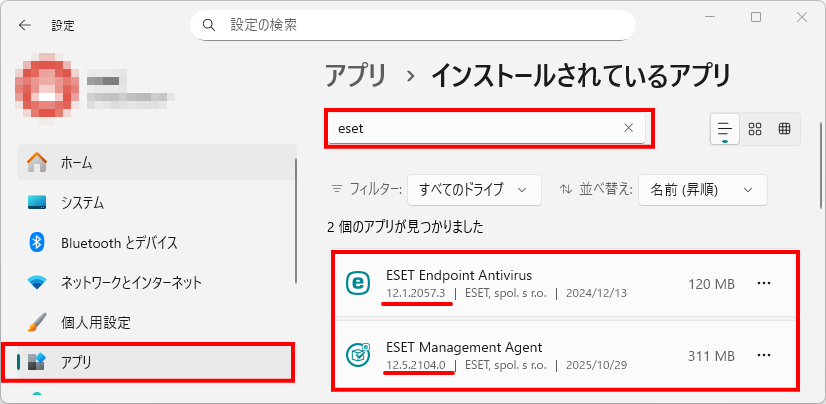Switch to list view layout

725,128
